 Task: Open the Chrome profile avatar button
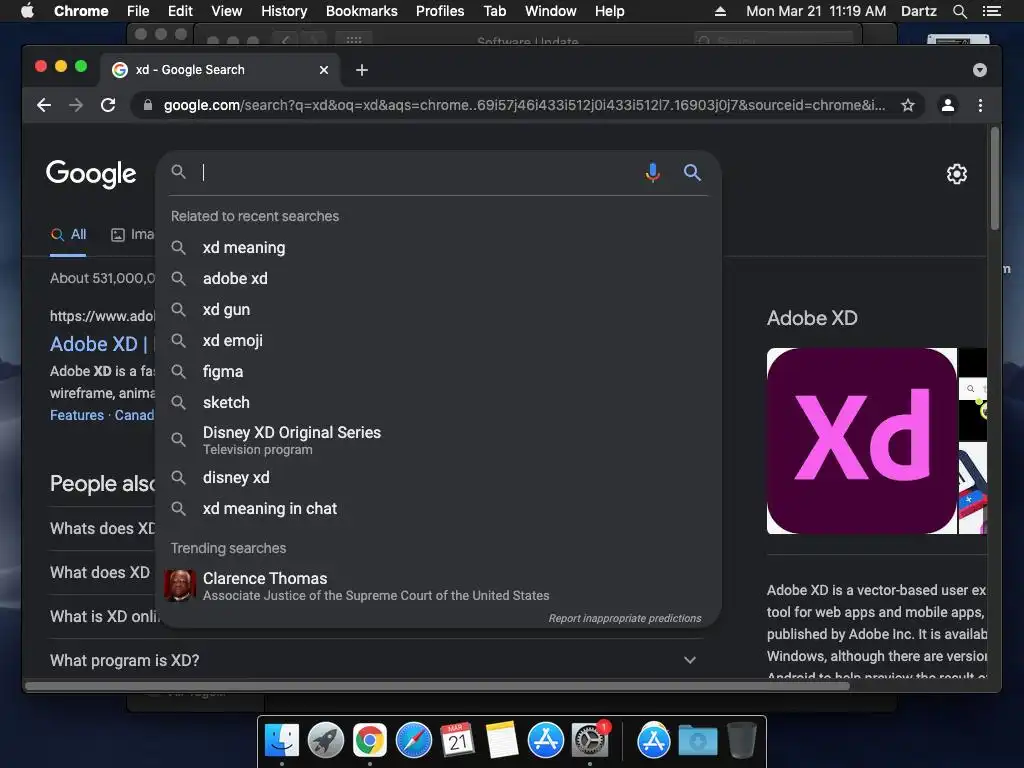pos(948,105)
